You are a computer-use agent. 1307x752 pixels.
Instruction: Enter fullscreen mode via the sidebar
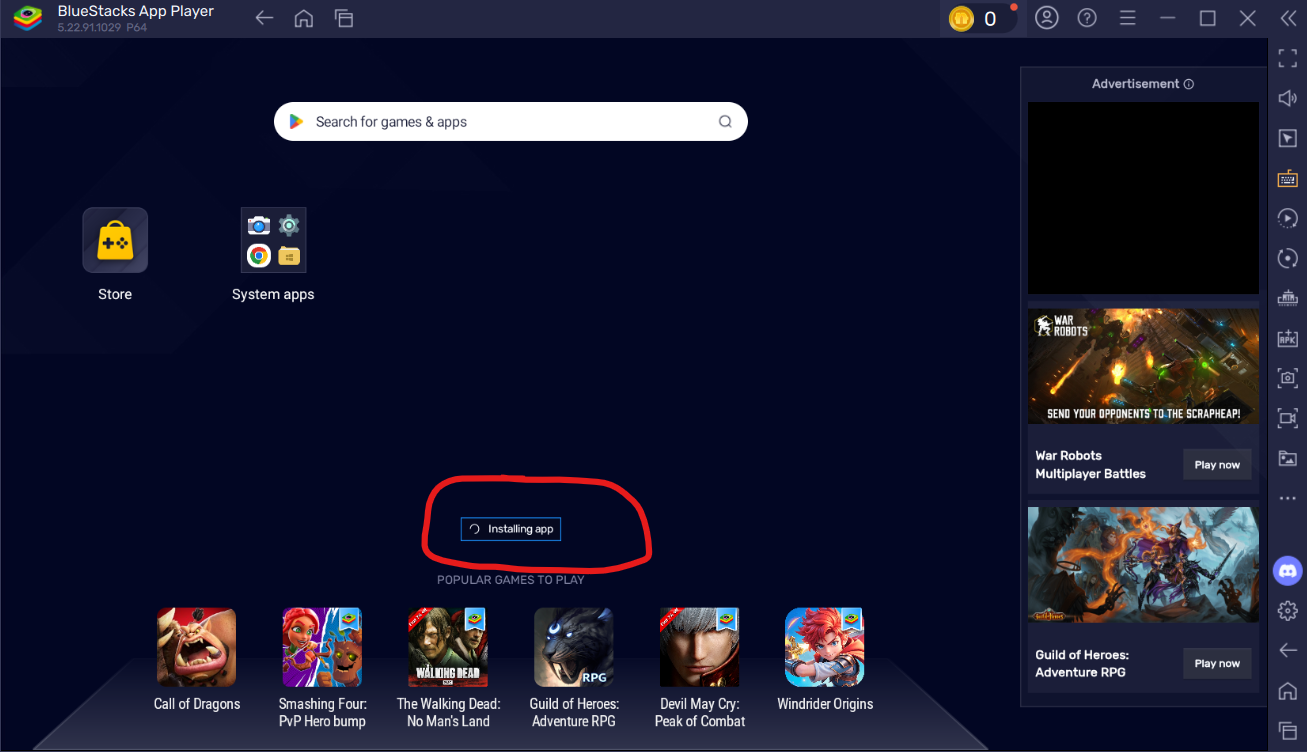tap(1288, 57)
